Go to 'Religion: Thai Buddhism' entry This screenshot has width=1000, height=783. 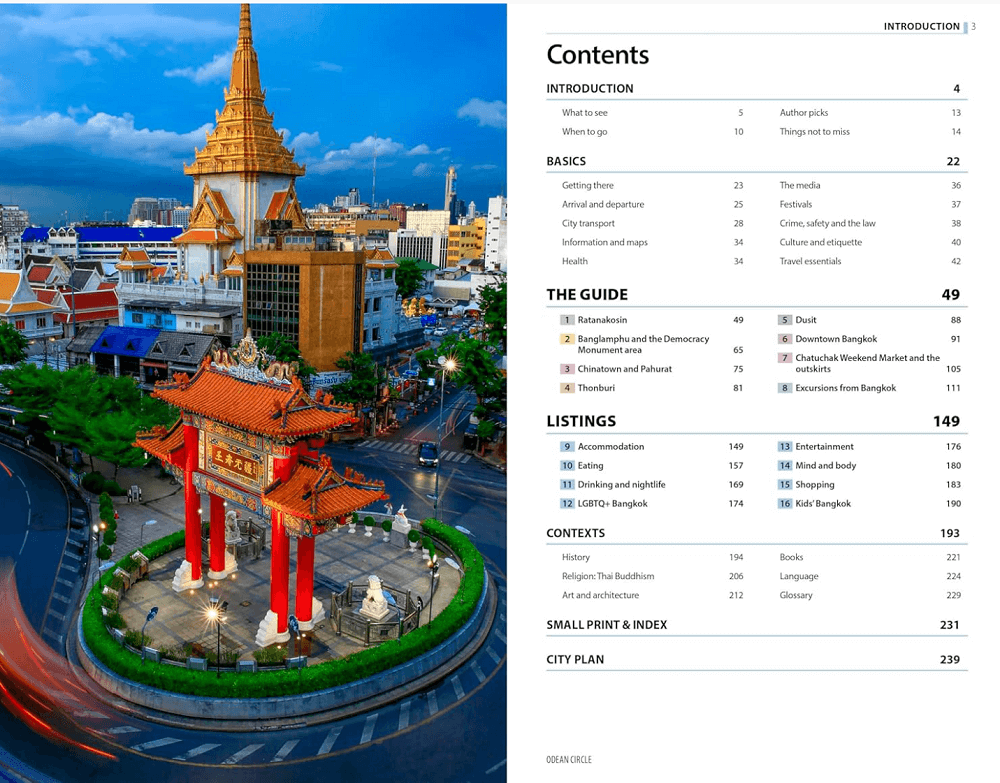point(608,577)
